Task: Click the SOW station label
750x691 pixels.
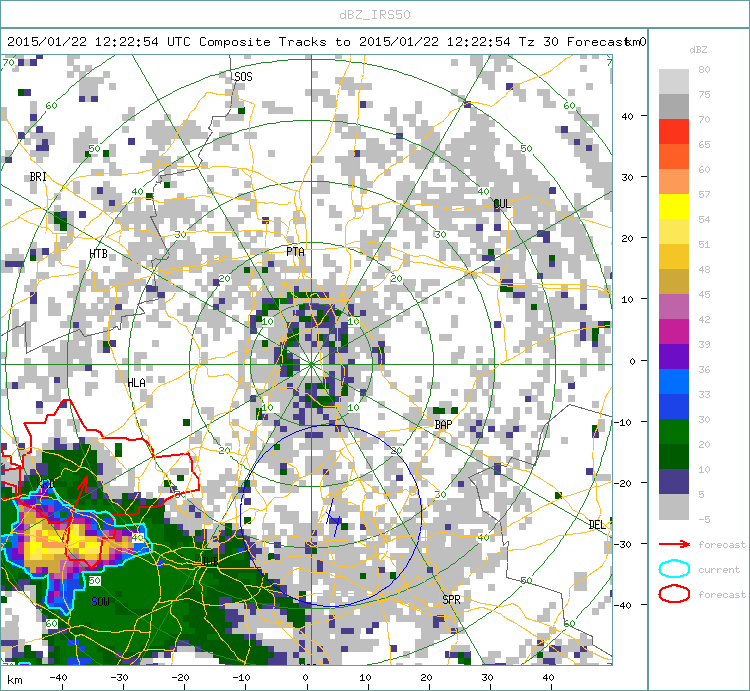Action: point(100,602)
